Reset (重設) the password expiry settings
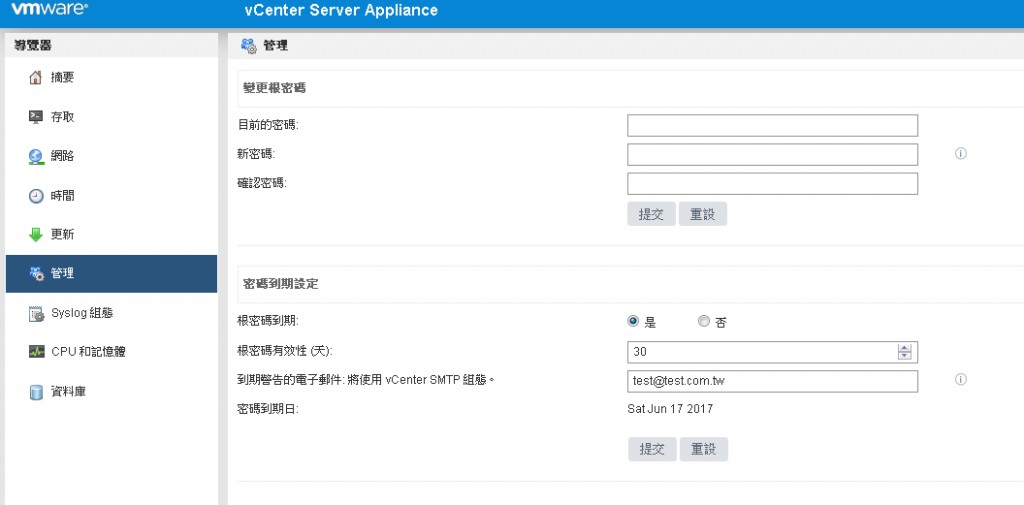 coord(703,449)
